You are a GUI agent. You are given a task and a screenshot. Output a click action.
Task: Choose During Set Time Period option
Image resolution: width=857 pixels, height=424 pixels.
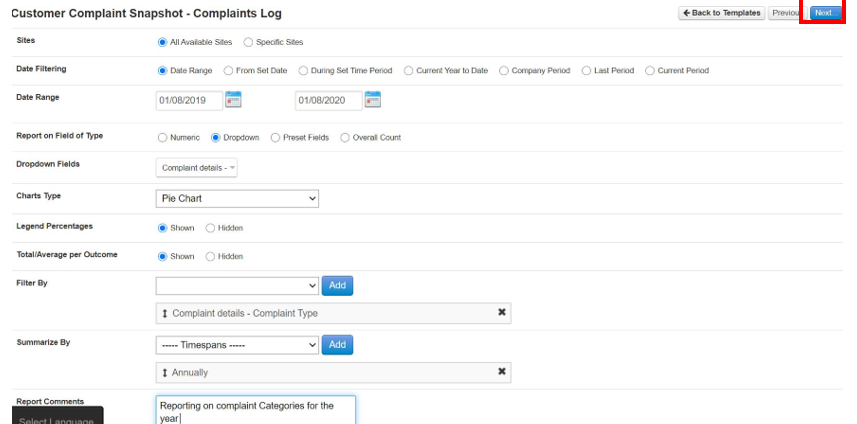point(303,70)
